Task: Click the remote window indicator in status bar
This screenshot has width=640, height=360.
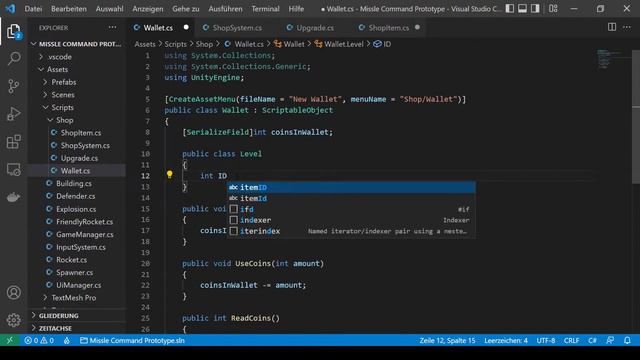Action: pyautogui.click(x=10, y=340)
